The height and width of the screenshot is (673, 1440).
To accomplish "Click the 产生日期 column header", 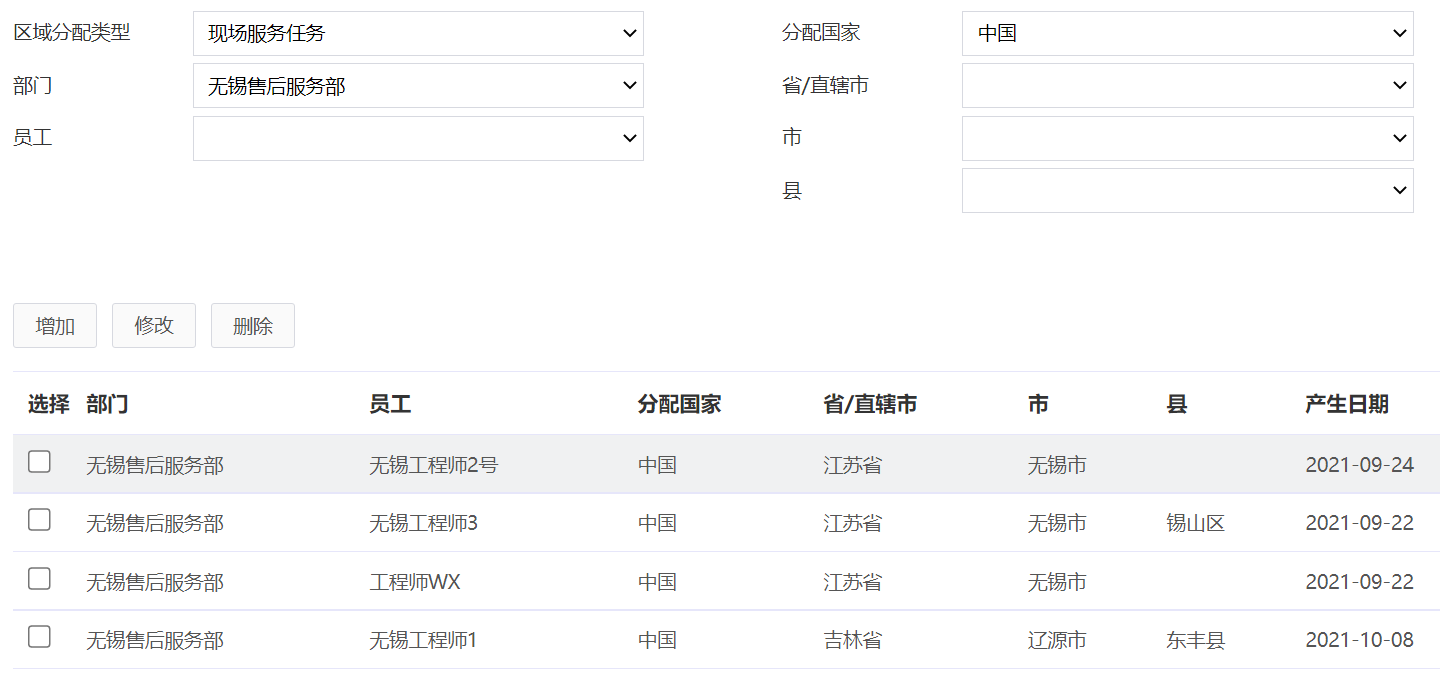I will (1346, 404).
